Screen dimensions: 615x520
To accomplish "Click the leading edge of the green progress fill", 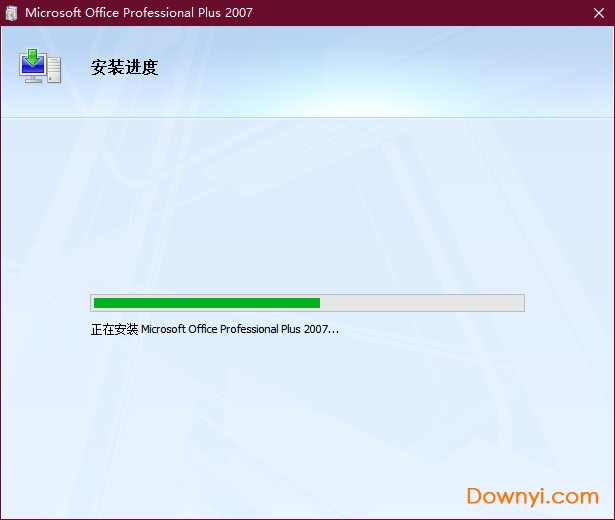I will [x=319, y=303].
